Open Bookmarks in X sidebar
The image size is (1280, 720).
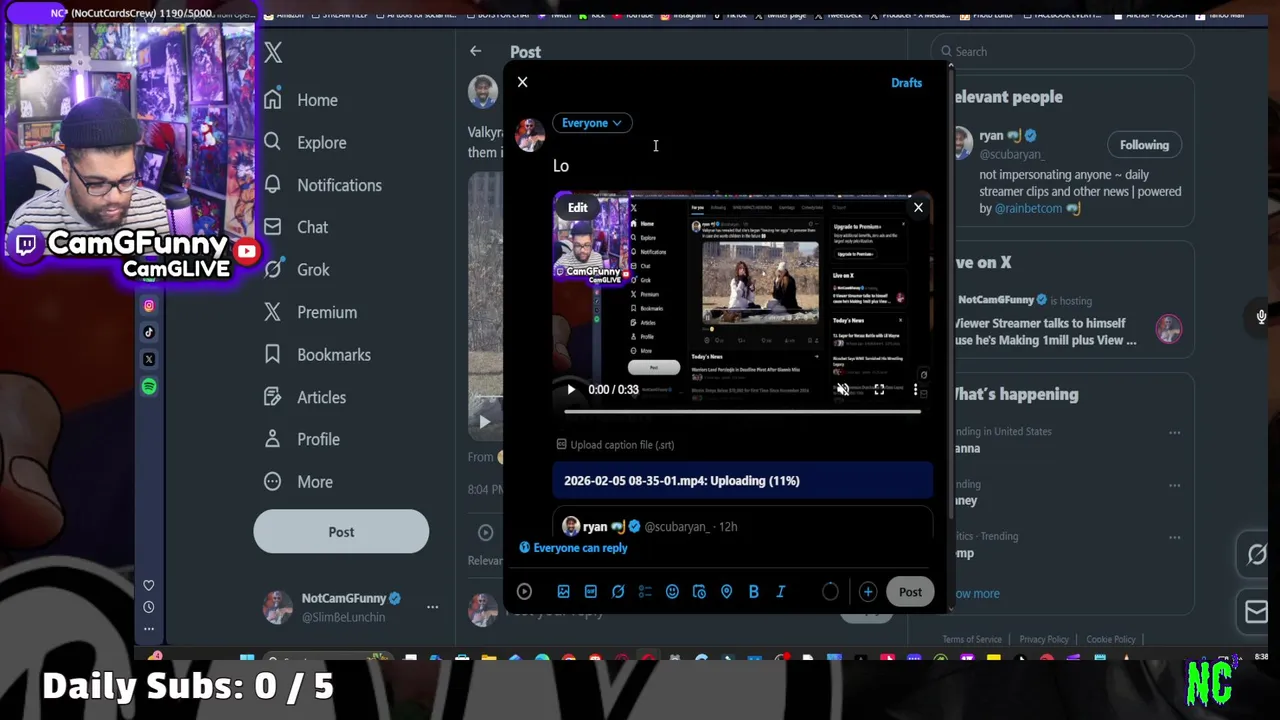317,355
